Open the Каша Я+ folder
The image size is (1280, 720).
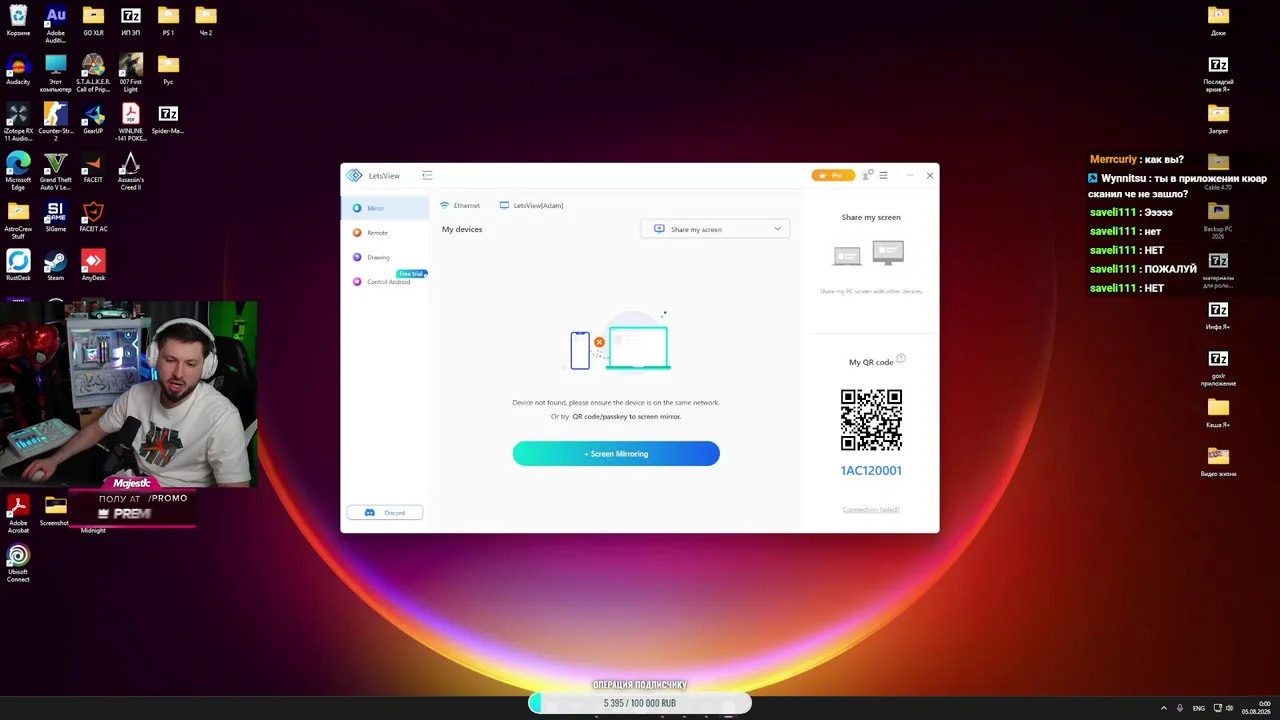point(1218,412)
